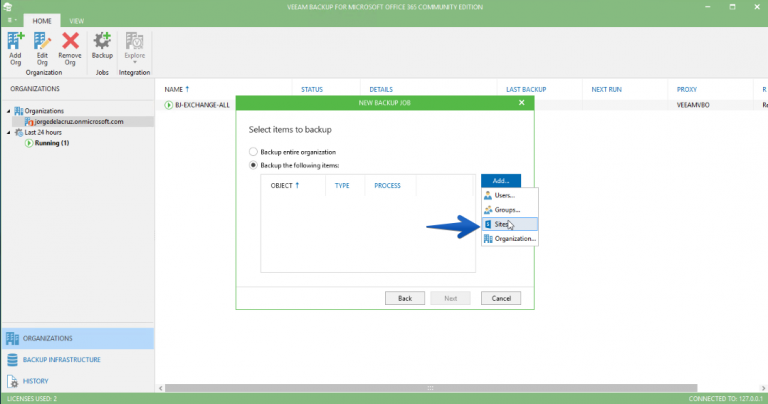768x404 pixels.
Task: Click the scrollbar left arrow
Action: pos(161,388)
